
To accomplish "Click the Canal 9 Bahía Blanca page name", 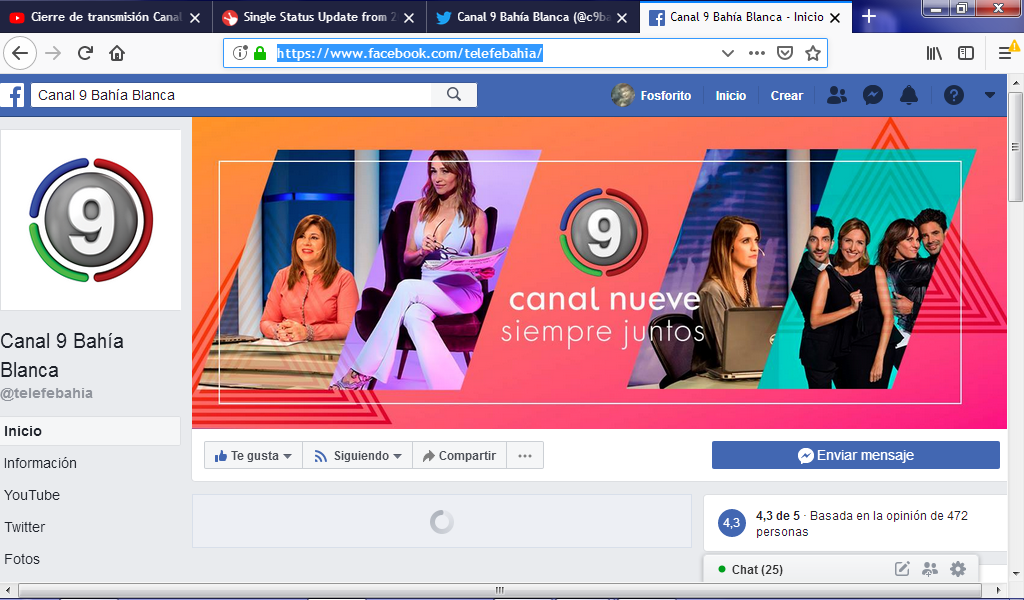I will tap(62, 355).
